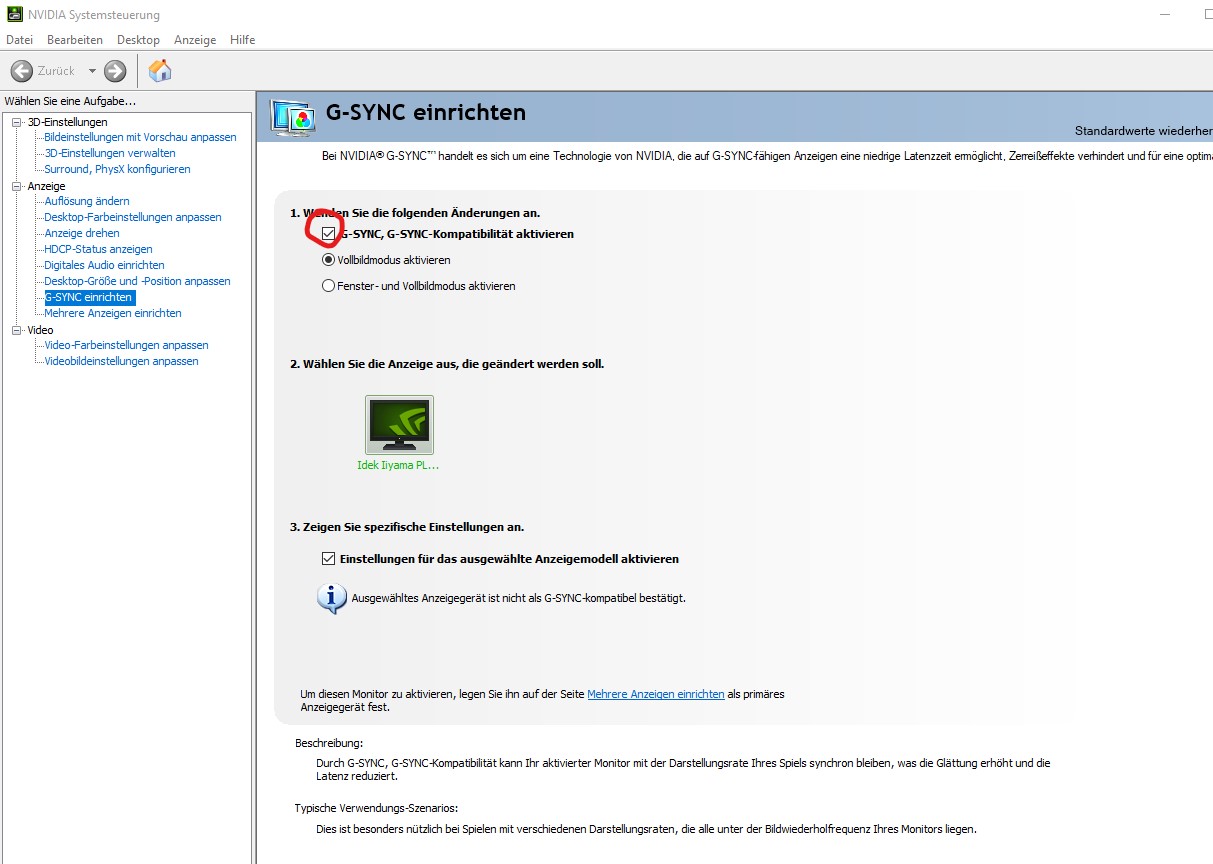Click the Wählen Sie eine Aufgabe... label

tap(70, 101)
